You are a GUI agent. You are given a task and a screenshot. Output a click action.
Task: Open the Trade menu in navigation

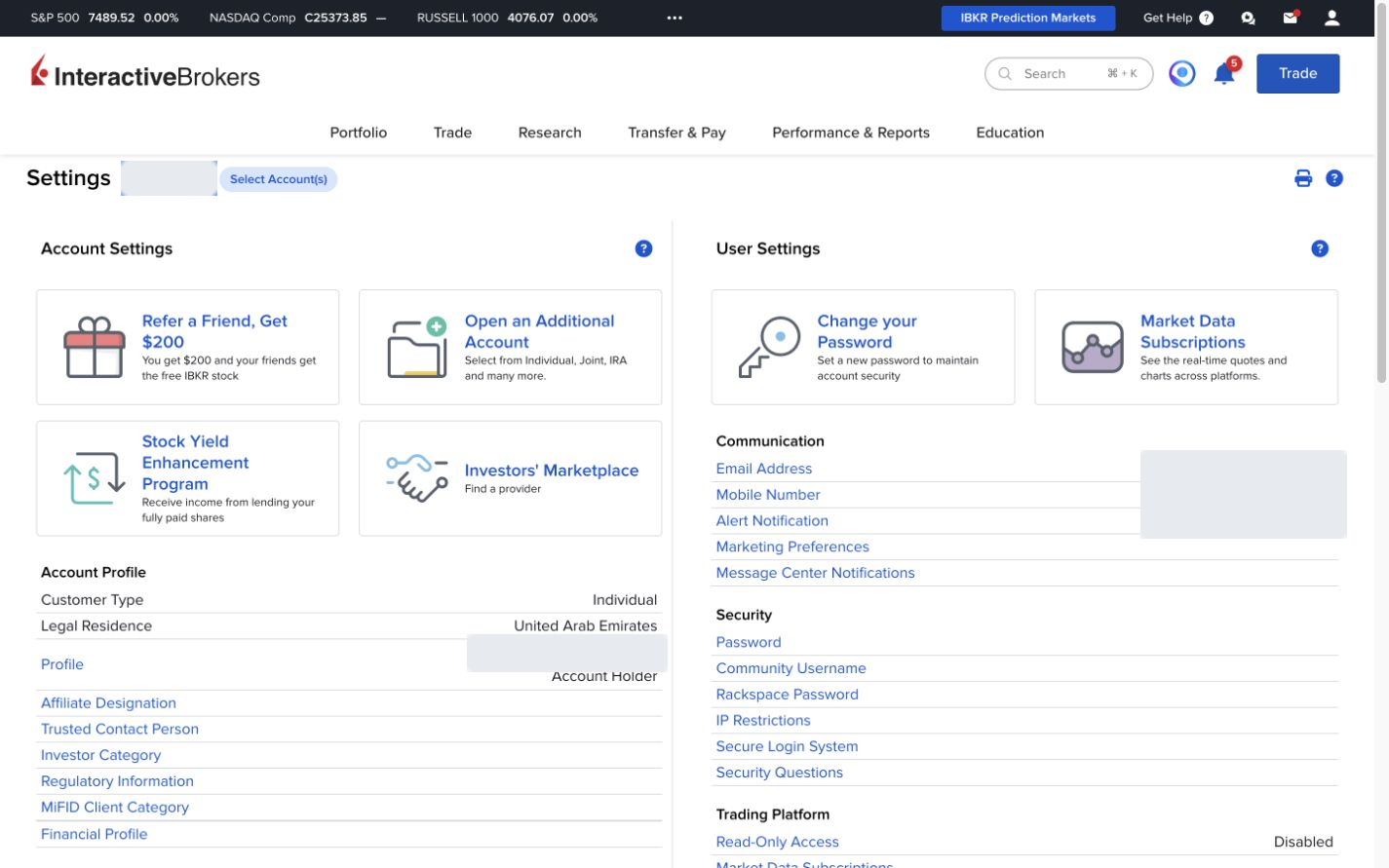coord(452,132)
